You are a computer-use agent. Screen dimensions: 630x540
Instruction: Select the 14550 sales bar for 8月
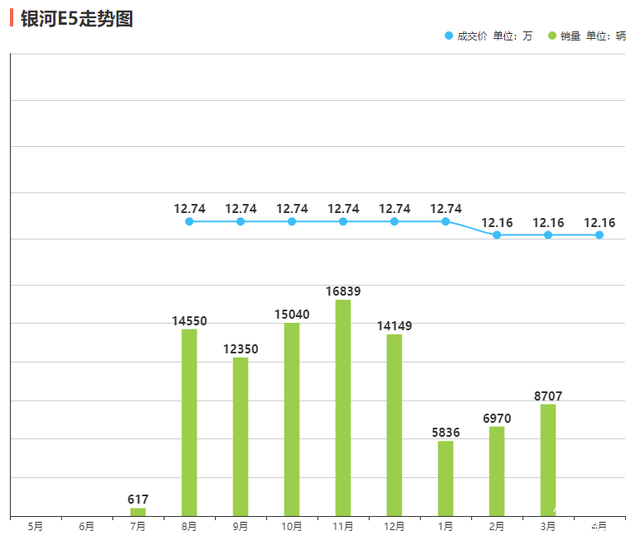pos(189,422)
